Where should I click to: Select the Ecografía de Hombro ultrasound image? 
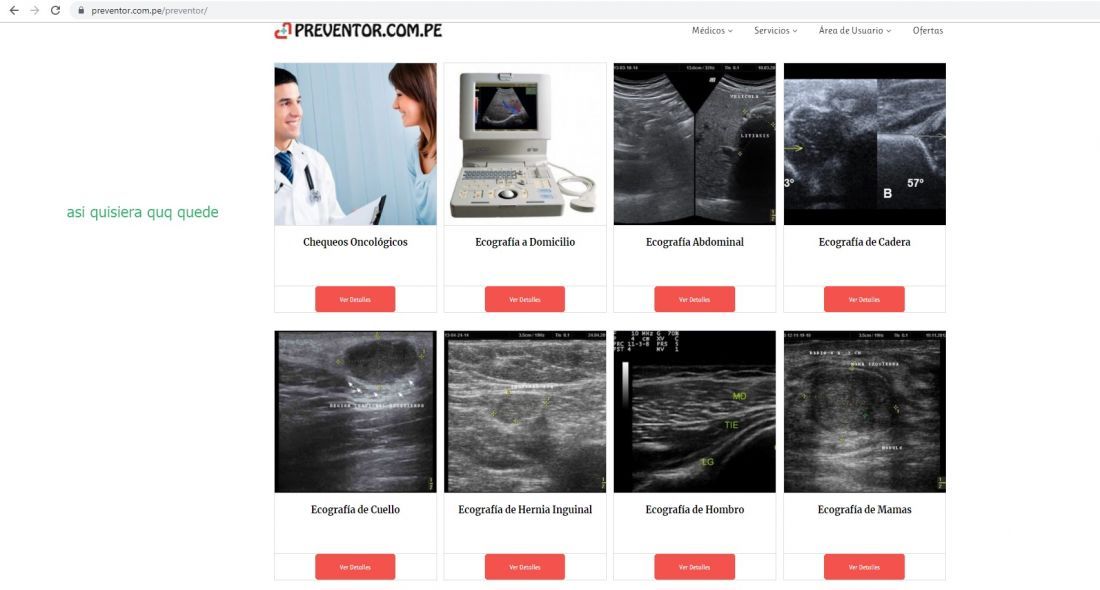click(695, 412)
